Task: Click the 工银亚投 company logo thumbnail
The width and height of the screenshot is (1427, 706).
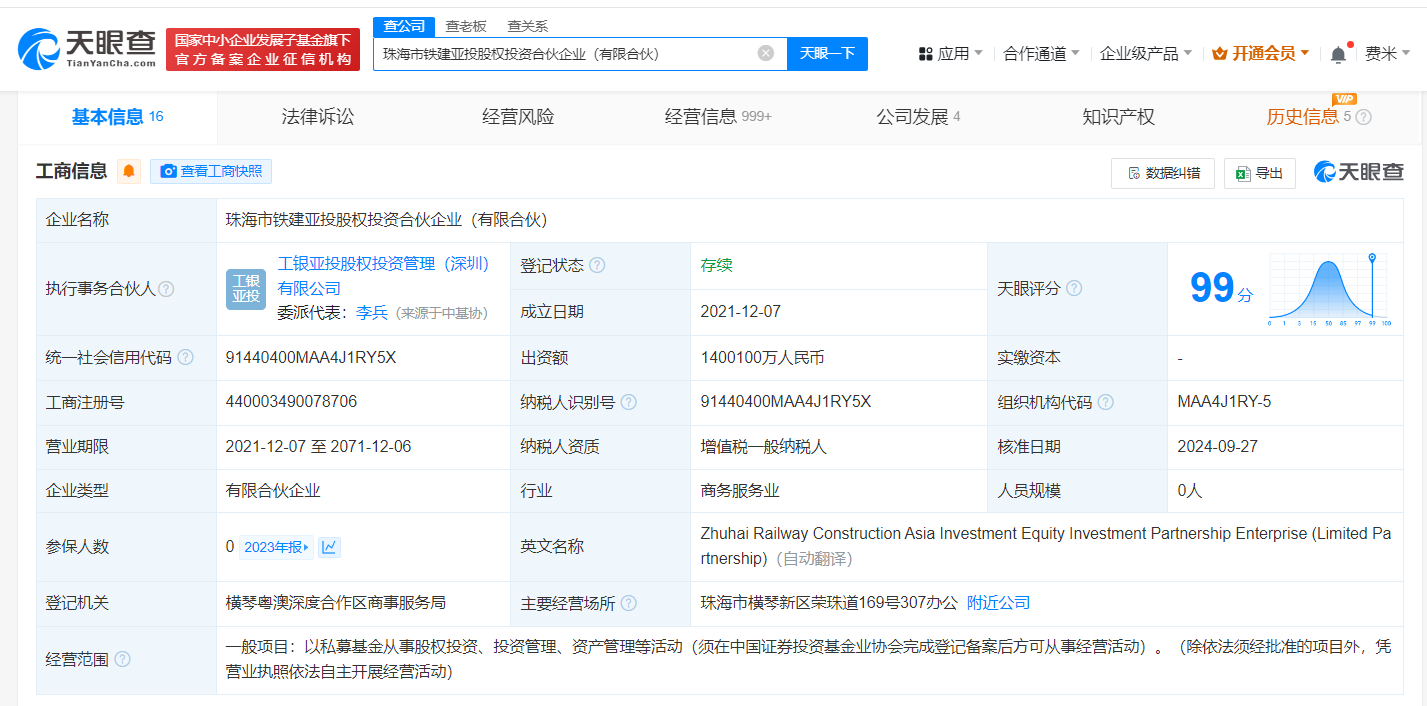Action: tap(245, 290)
